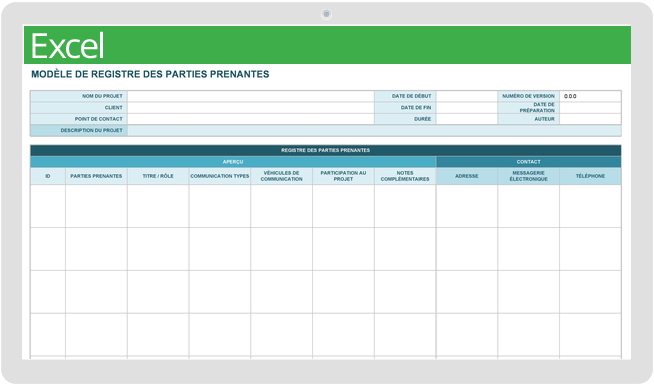This screenshot has height=385, width=654.
Task: Select the DURÉE label cell
Action: [405, 119]
